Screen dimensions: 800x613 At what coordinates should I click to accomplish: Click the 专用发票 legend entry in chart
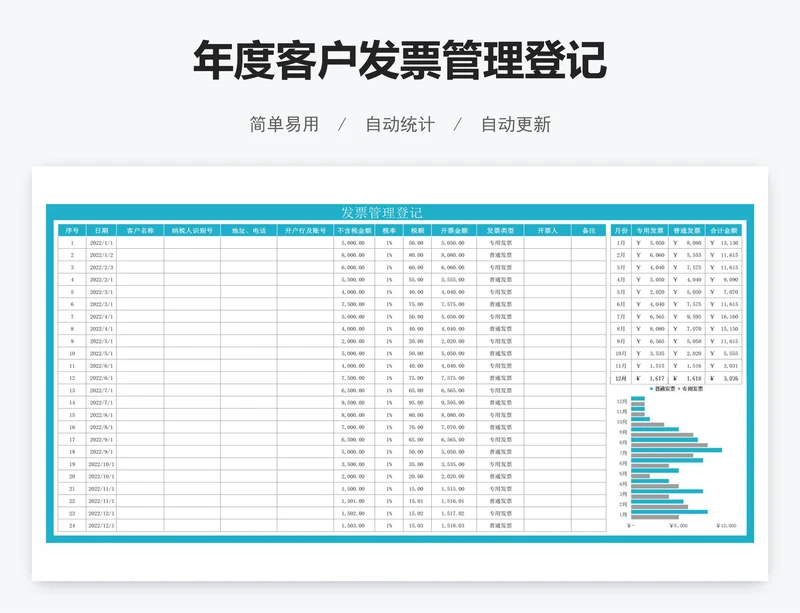coord(691,388)
